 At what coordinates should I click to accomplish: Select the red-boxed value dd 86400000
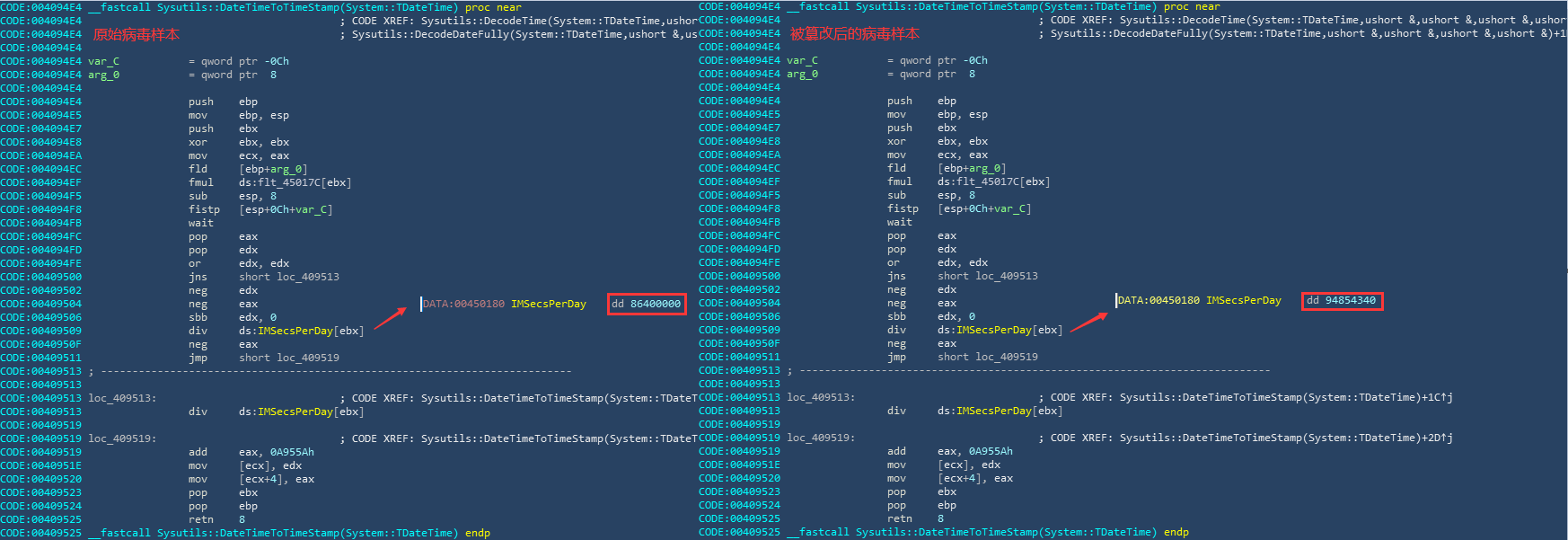[x=646, y=304]
